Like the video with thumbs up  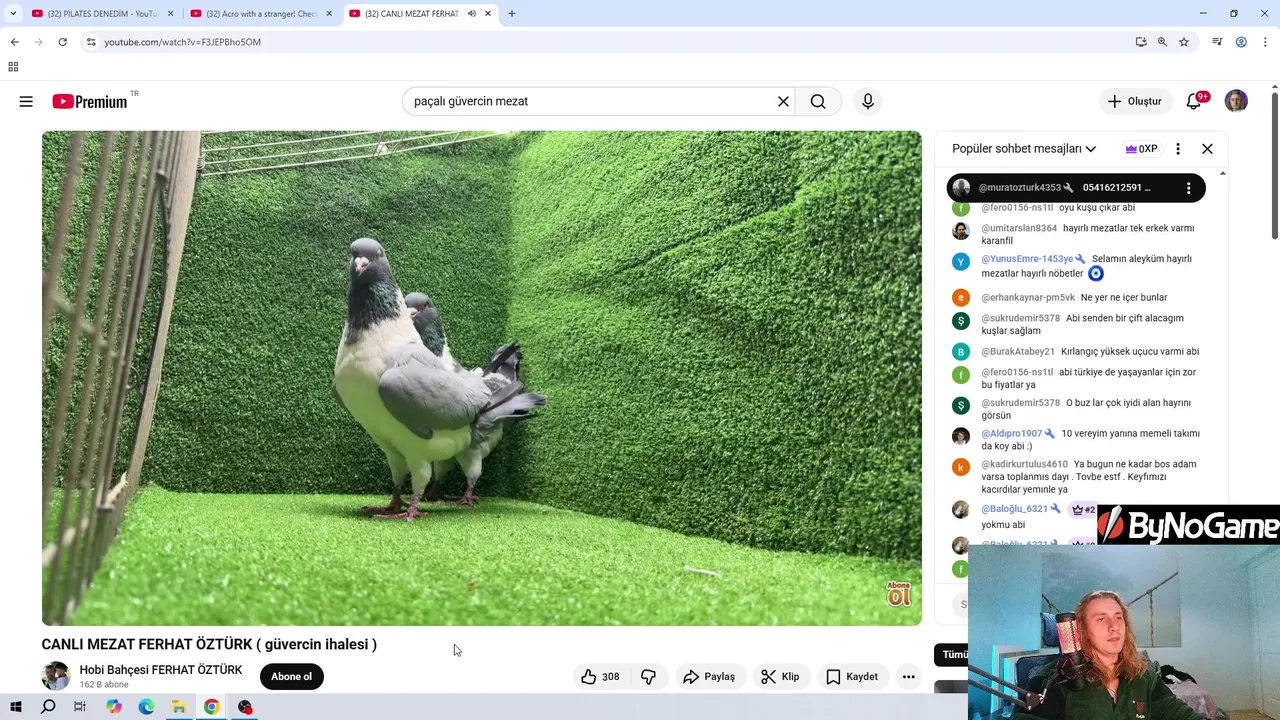pyautogui.click(x=600, y=677)
